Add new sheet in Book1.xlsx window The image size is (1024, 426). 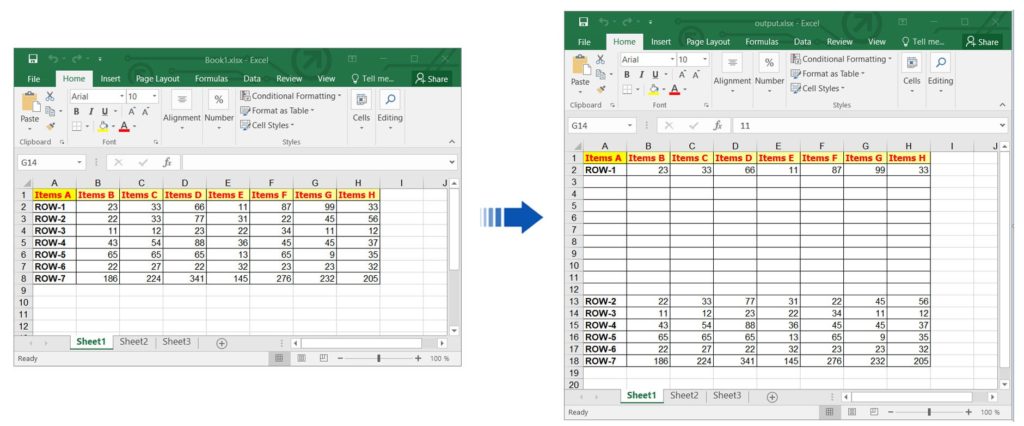click(222, 342)
